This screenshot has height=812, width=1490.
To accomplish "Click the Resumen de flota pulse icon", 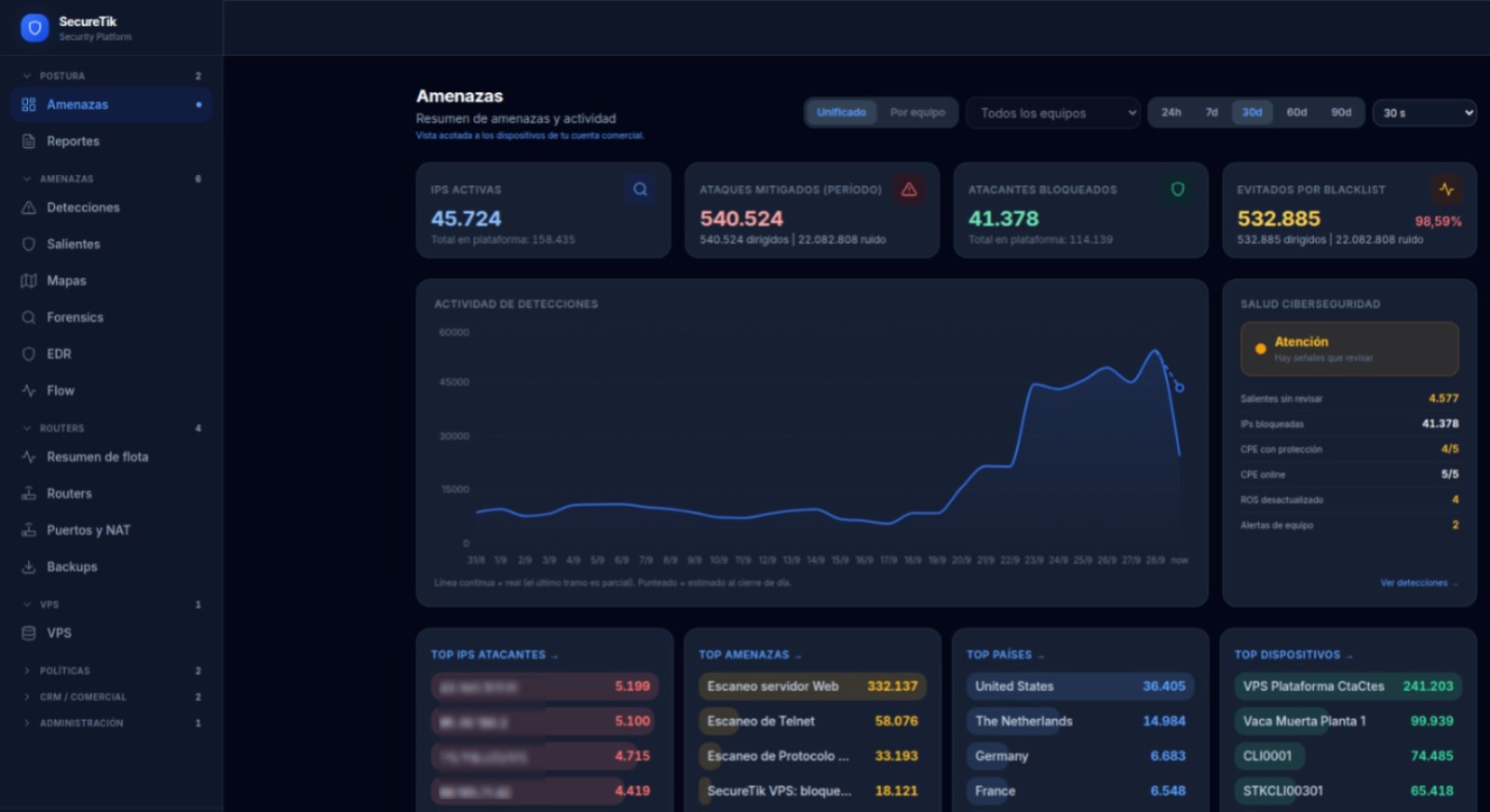I will point(29,457).
